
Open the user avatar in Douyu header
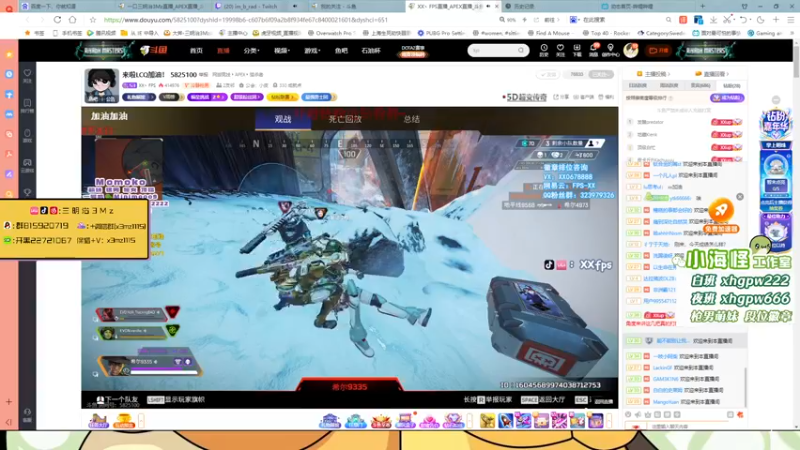click(631, 50)
